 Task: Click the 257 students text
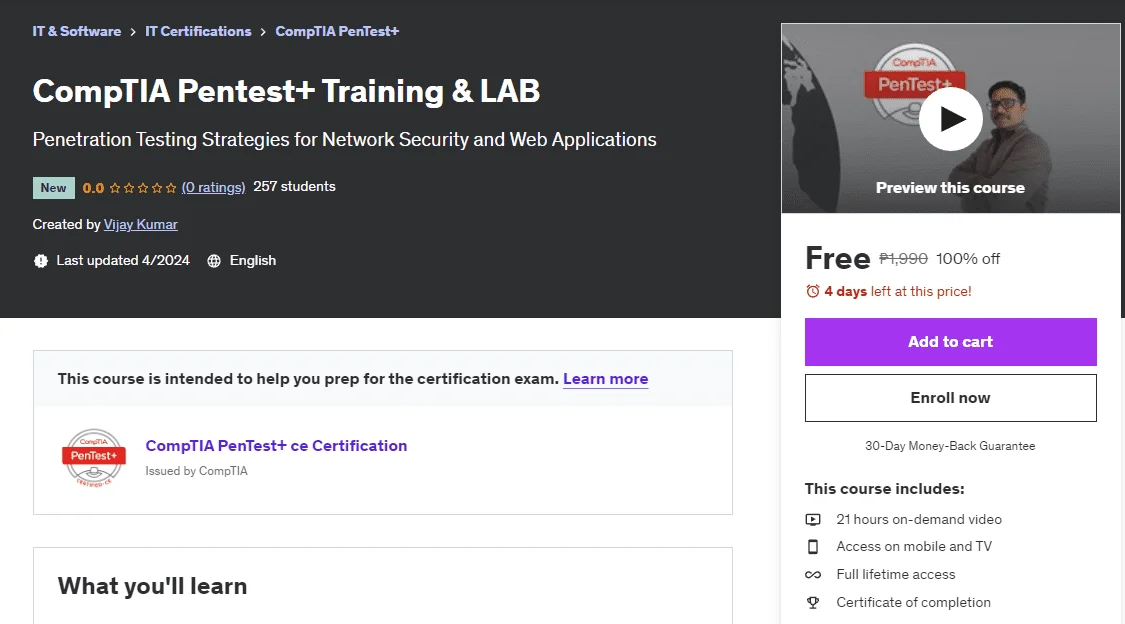point(294,186)
